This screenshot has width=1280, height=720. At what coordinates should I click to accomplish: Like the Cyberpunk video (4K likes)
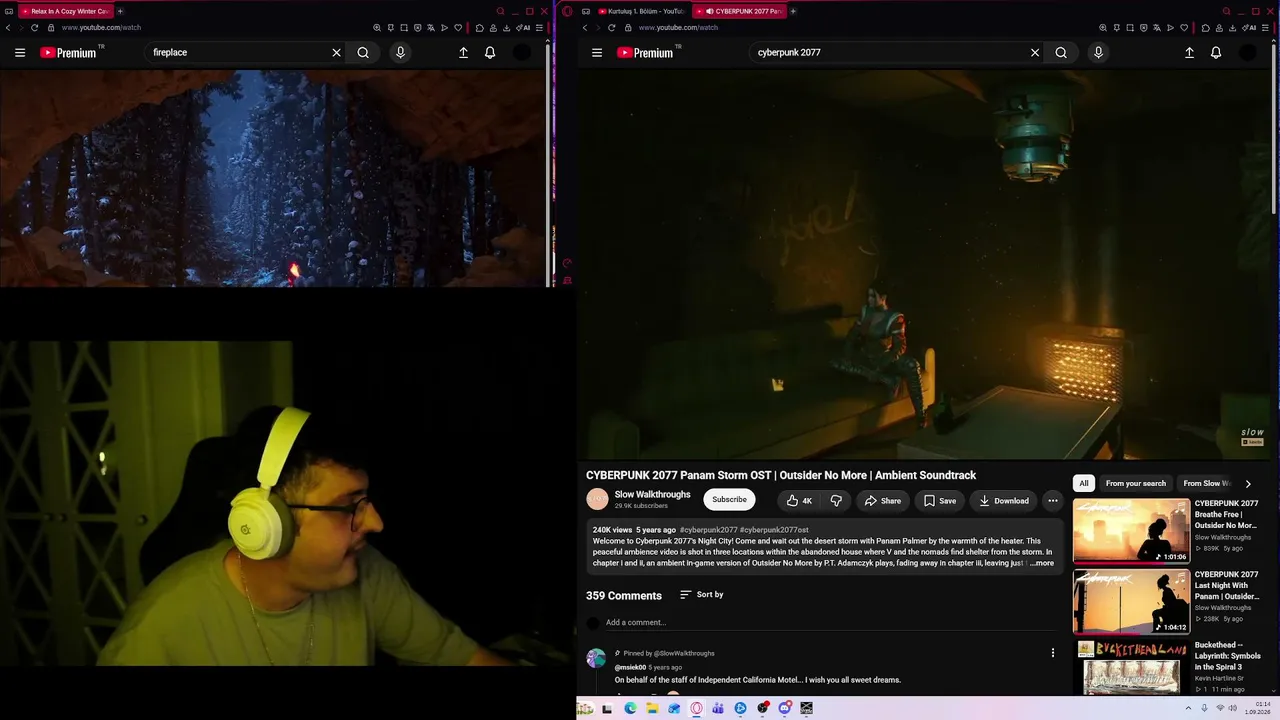[x=799, y=501]
